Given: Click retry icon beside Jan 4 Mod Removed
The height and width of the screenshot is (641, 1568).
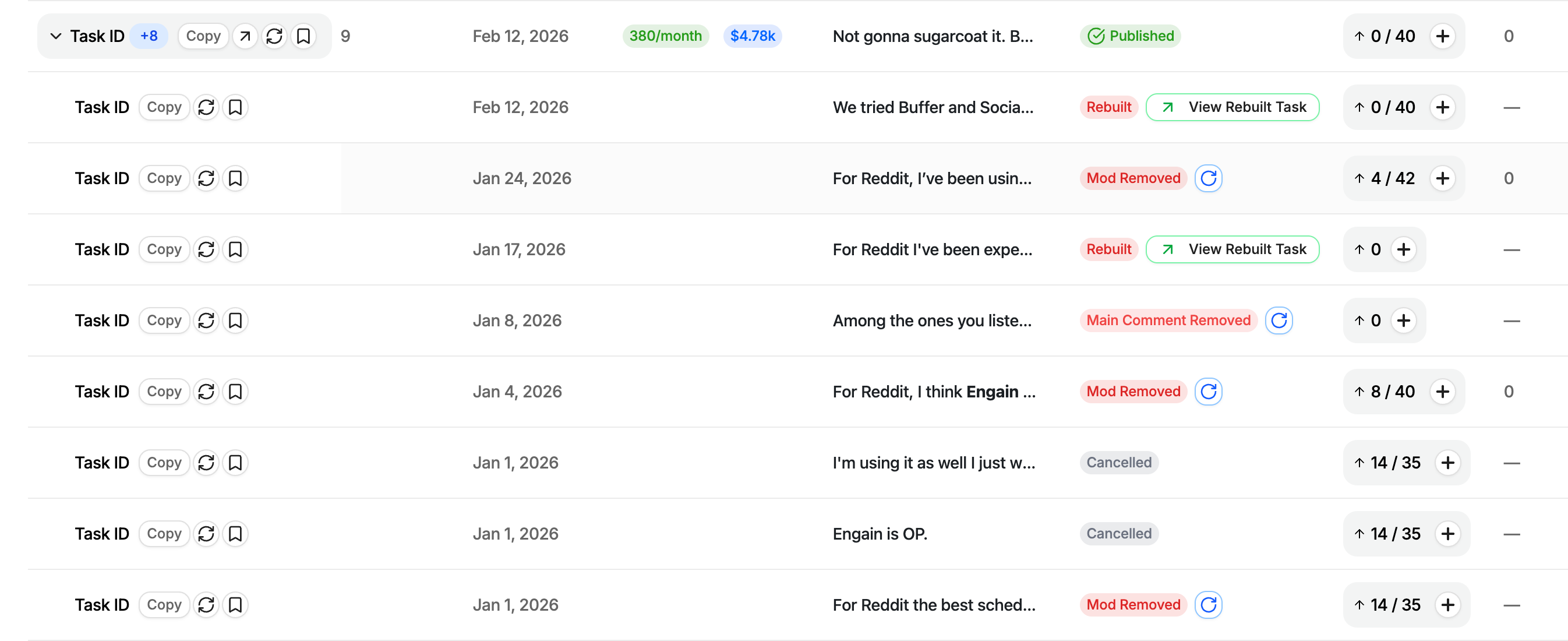Looking at the screenshot, I should tap(1208, 392).
